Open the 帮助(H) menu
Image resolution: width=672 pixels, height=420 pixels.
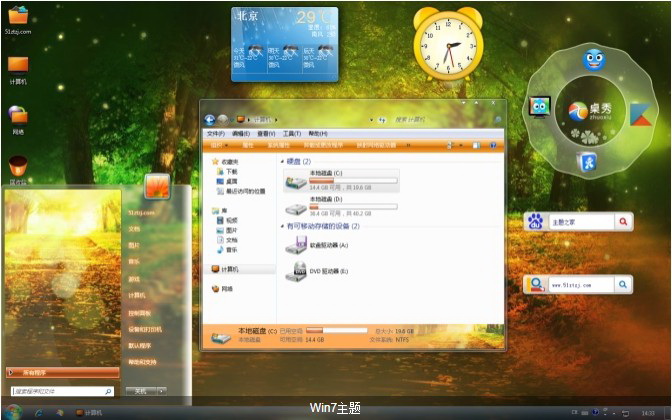318,134
